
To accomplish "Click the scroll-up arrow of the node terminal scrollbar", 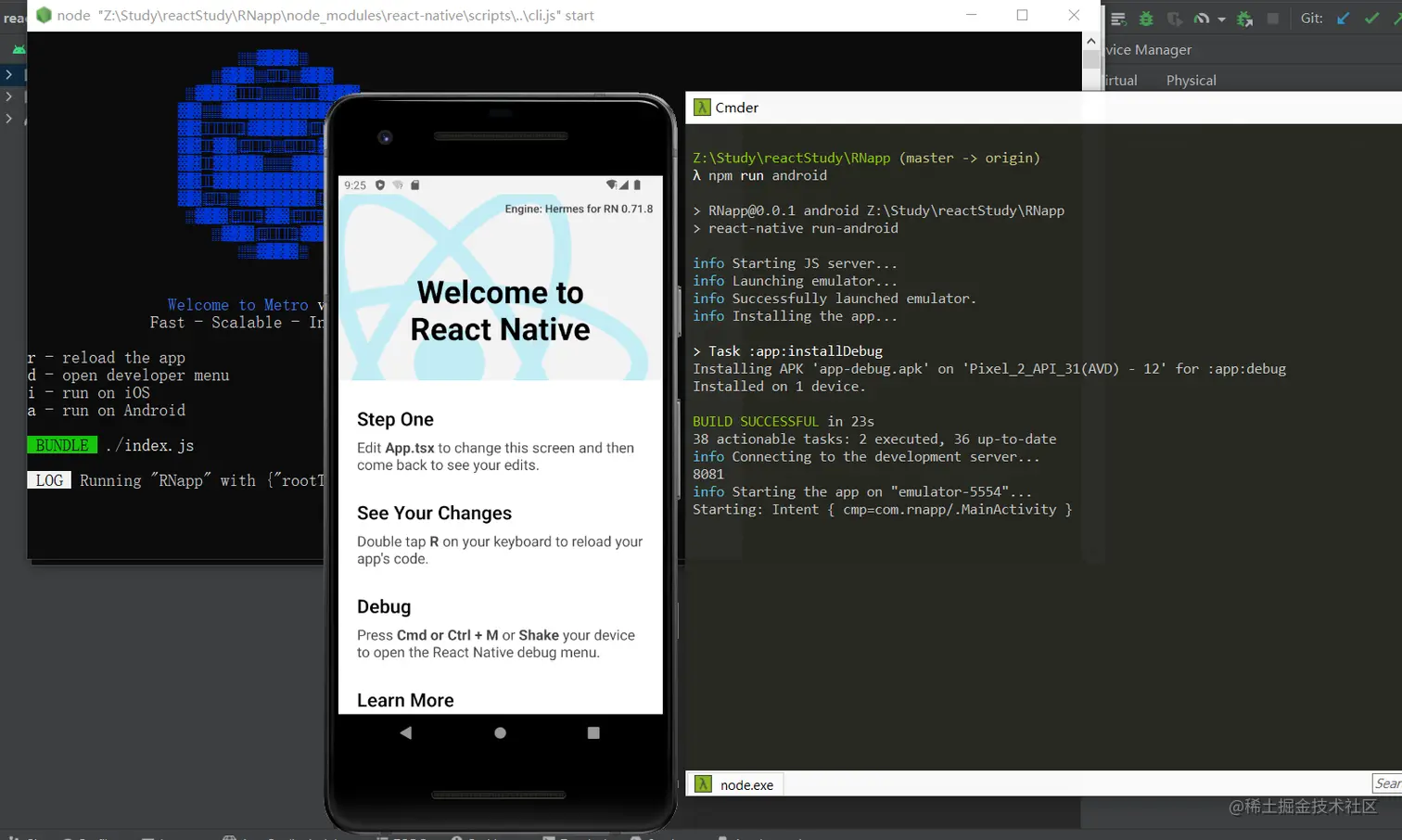I will [x=1090, y=41].
